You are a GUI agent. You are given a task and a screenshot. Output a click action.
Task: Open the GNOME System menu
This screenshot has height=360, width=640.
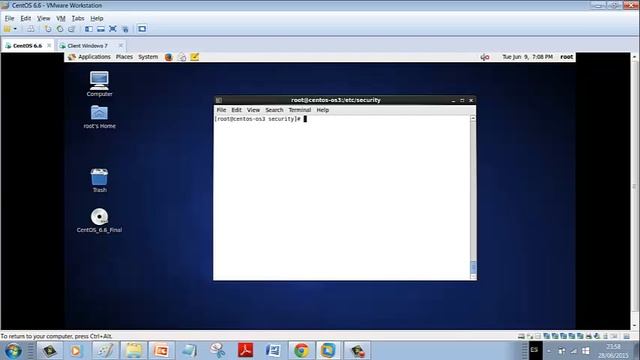tap(148, 57)
